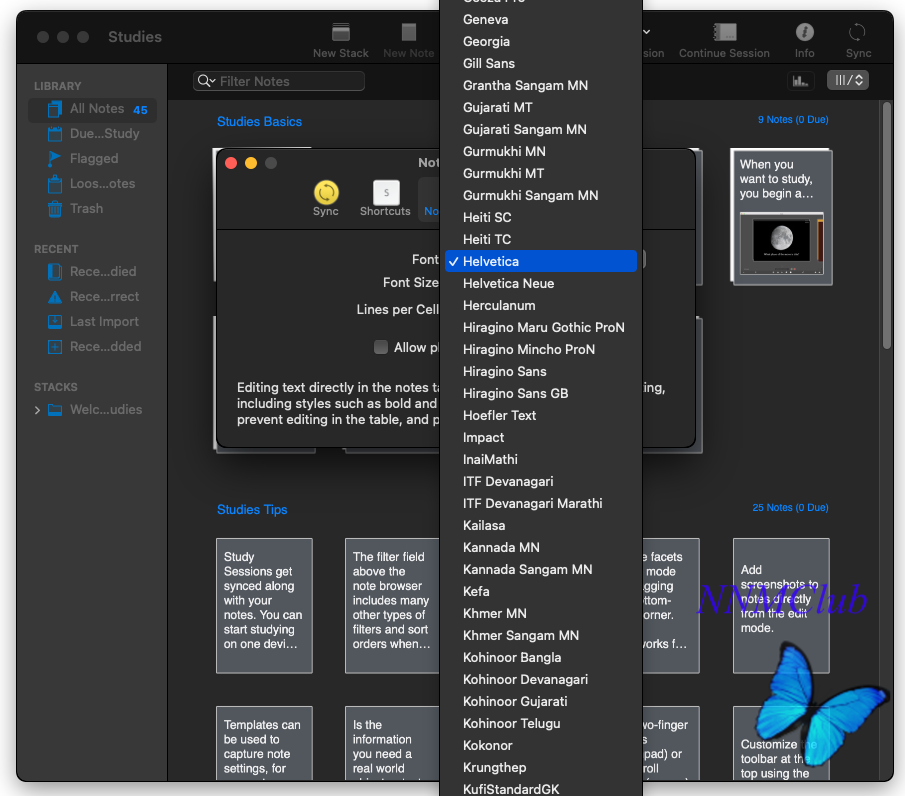Select Krungthep font

pyautogui.click(x=541, y=768)
